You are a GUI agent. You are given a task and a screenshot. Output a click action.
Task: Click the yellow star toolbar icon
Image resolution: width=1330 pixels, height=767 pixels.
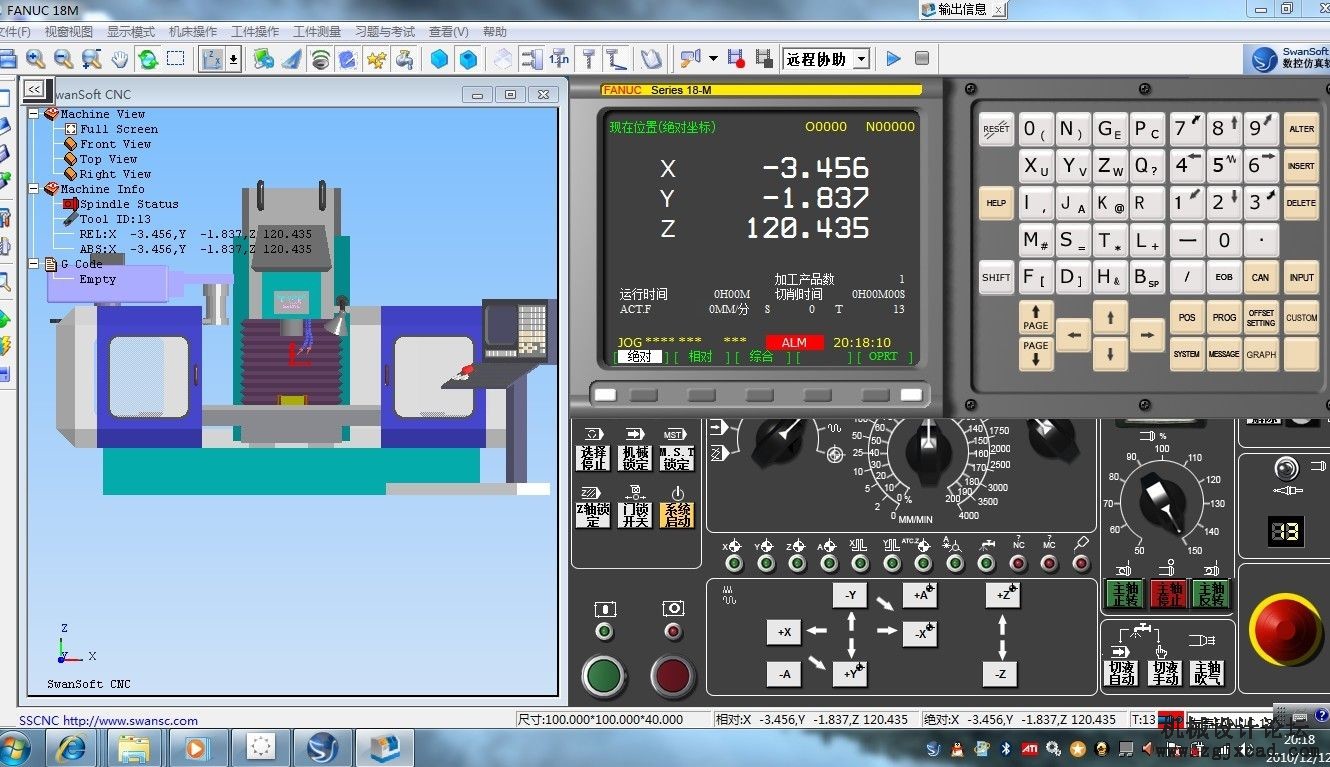pyautogui.click(x=376, y=59)
